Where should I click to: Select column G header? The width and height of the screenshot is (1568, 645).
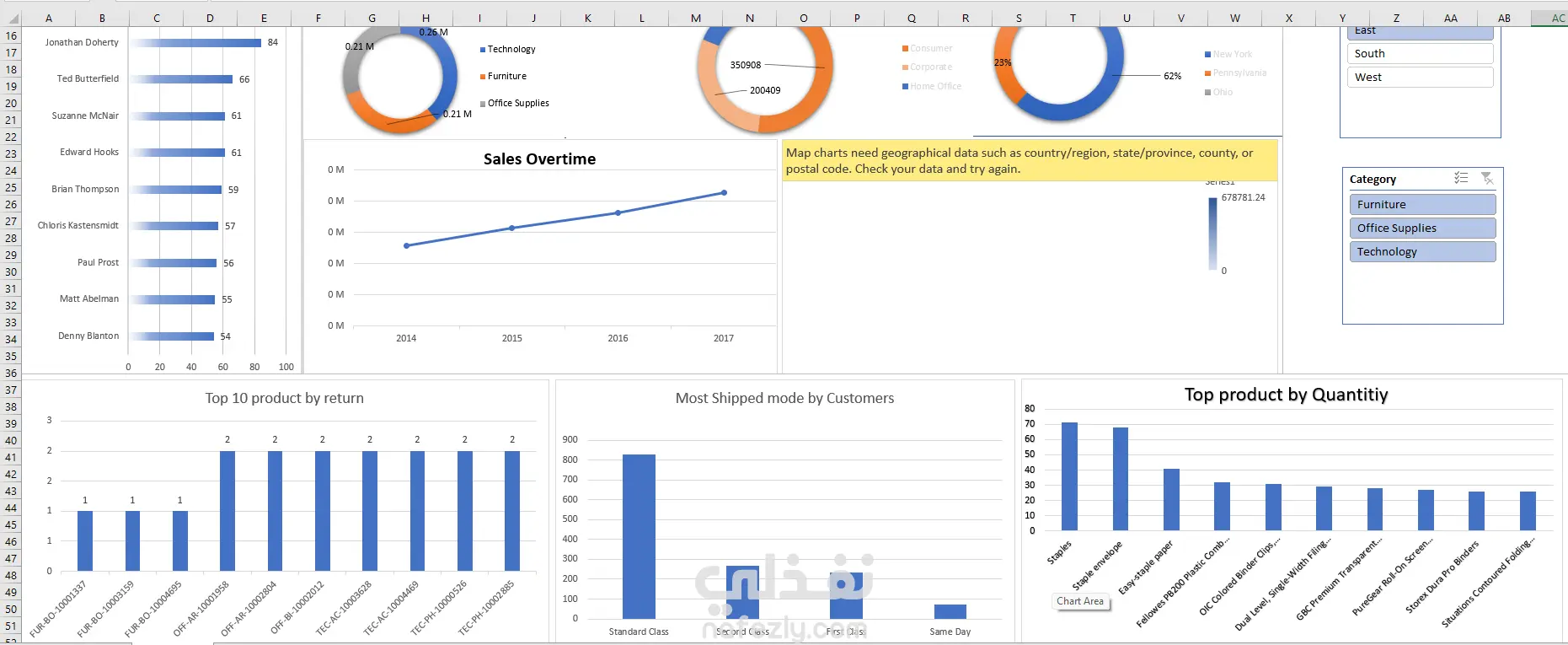372,18
